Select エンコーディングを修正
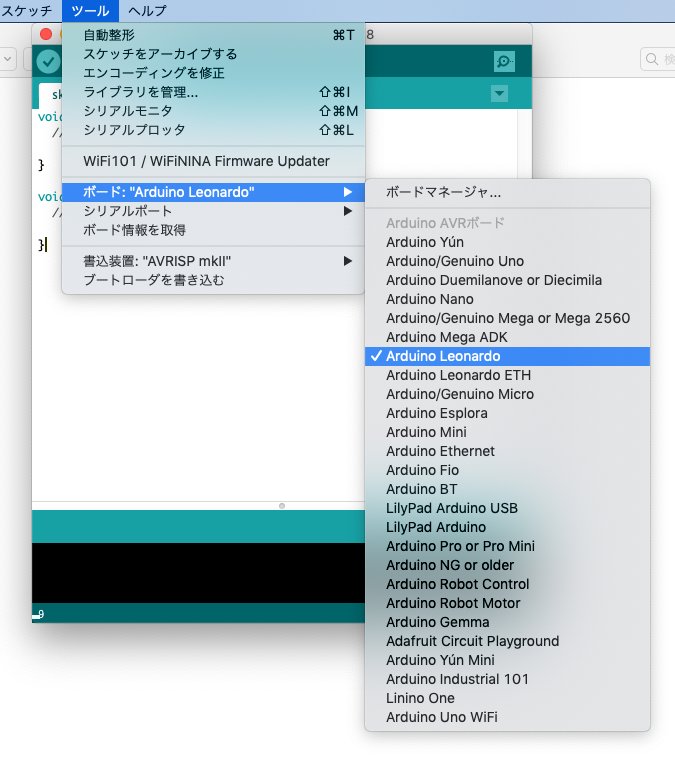 (x=213, y=73)
